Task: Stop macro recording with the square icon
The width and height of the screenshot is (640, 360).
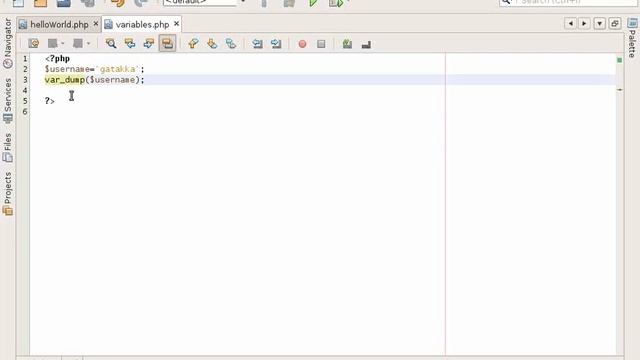Action: 321,44
